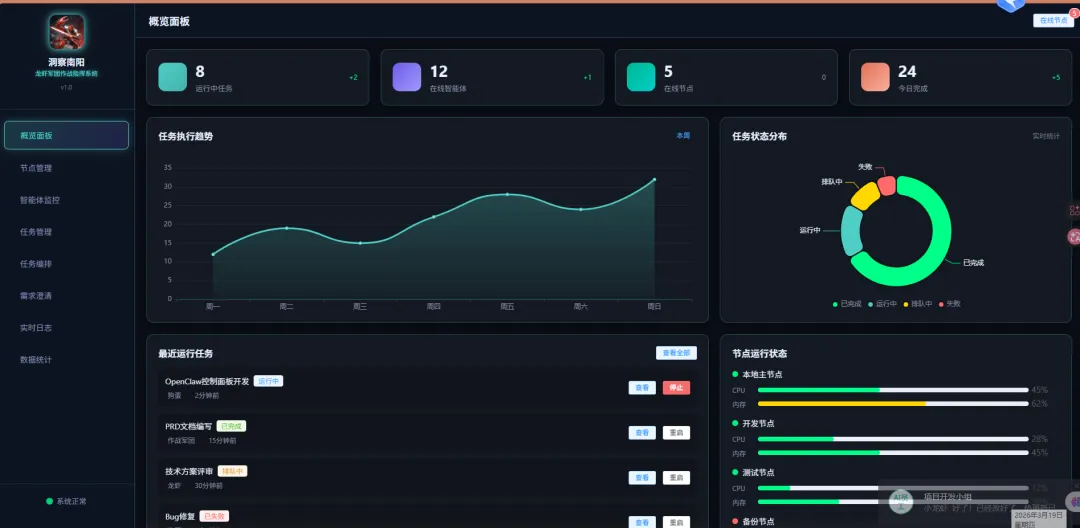Image resolution: width=1080 pixels, height=528 pixels.
Task: Stop the OpenClaw控制面板开发 task
Action: [x=676, y=388]
